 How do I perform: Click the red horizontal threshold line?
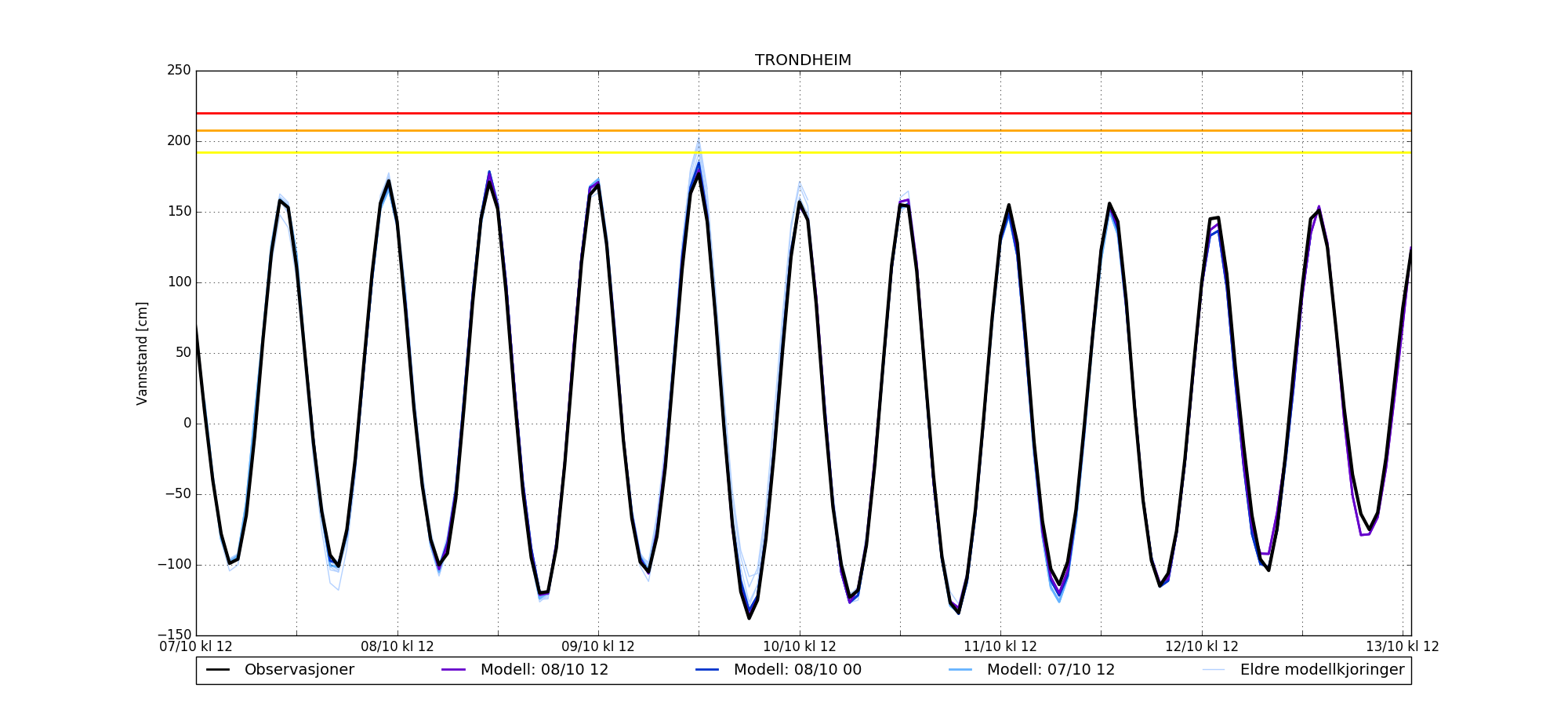[x=804, y=113]
